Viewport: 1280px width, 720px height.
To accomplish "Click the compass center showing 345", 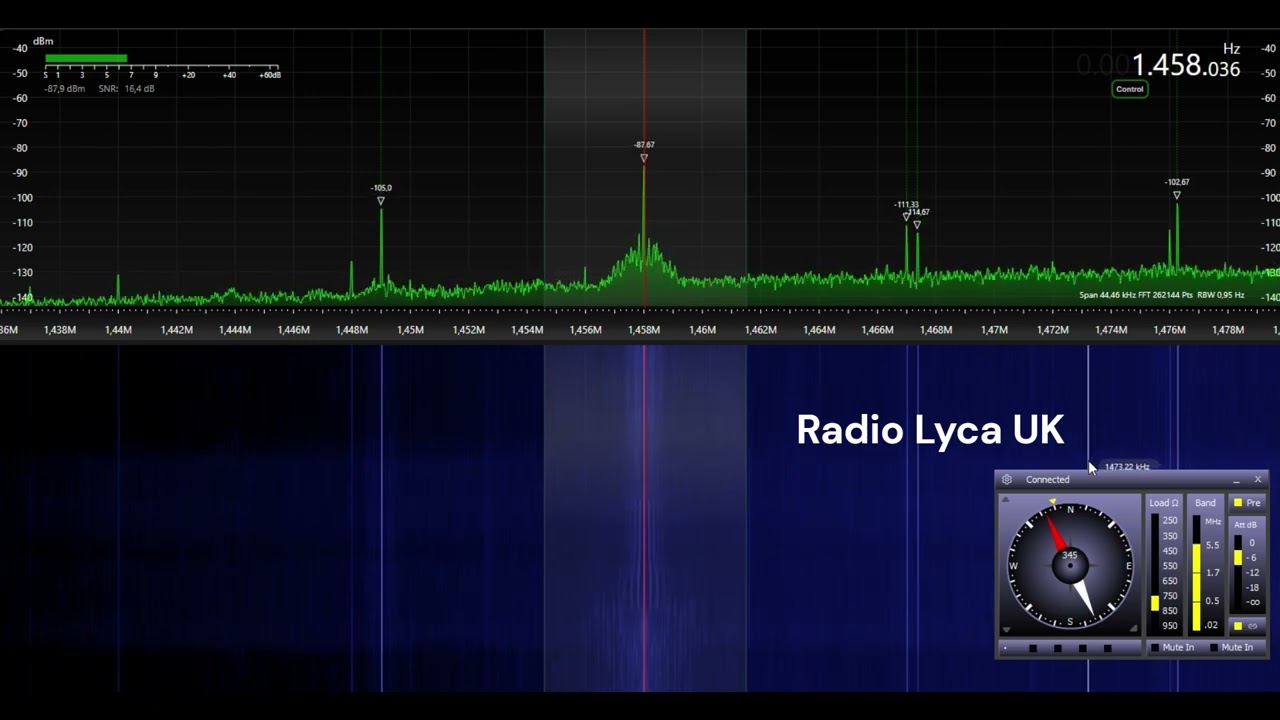I will [x=1070, y=563].
